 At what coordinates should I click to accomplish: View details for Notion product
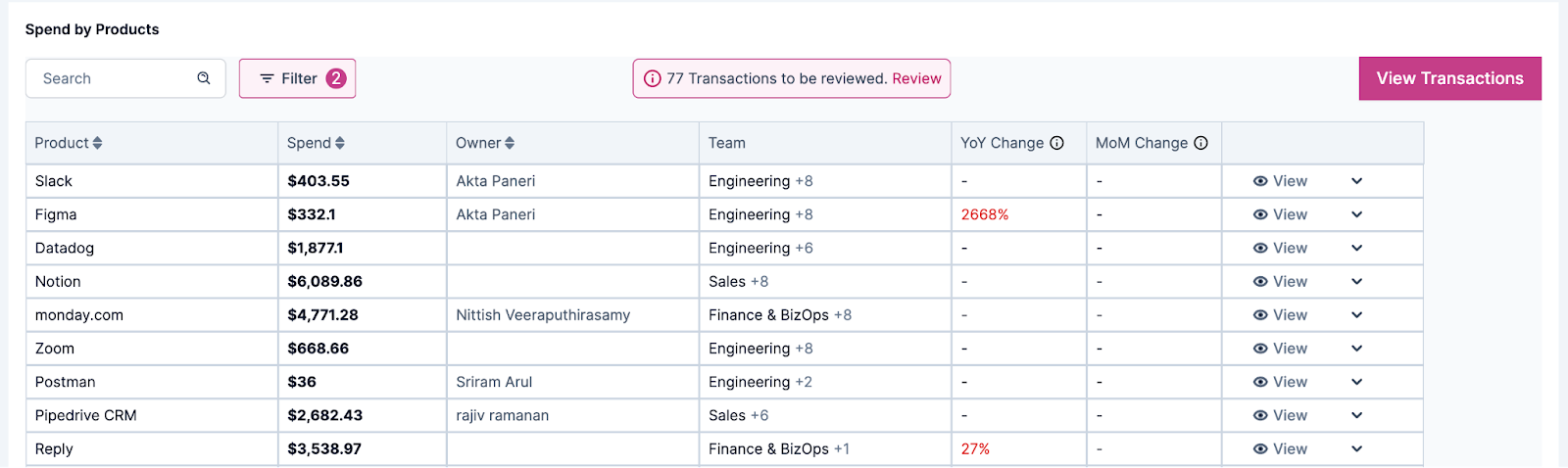1280,282
